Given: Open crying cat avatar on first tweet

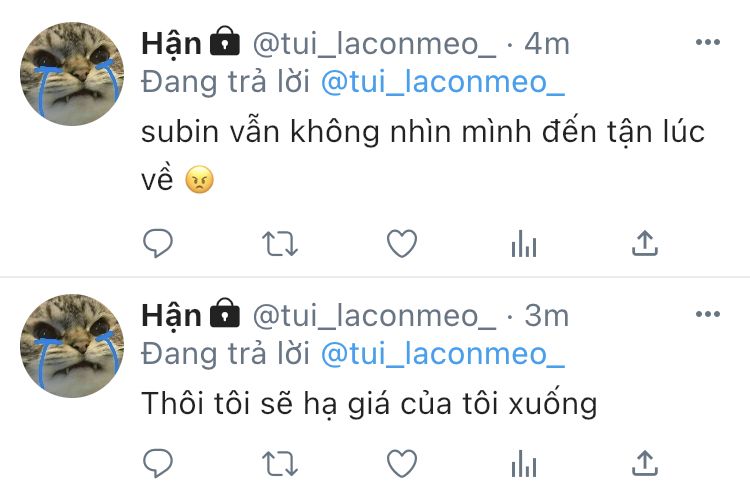Looking at the screenshot, I should (72, 74).
